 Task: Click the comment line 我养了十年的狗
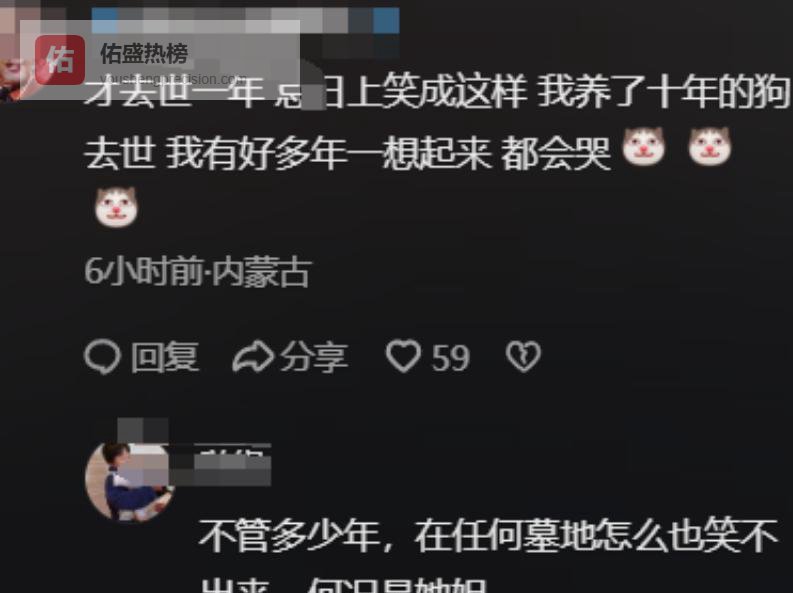tap(664, 92)
